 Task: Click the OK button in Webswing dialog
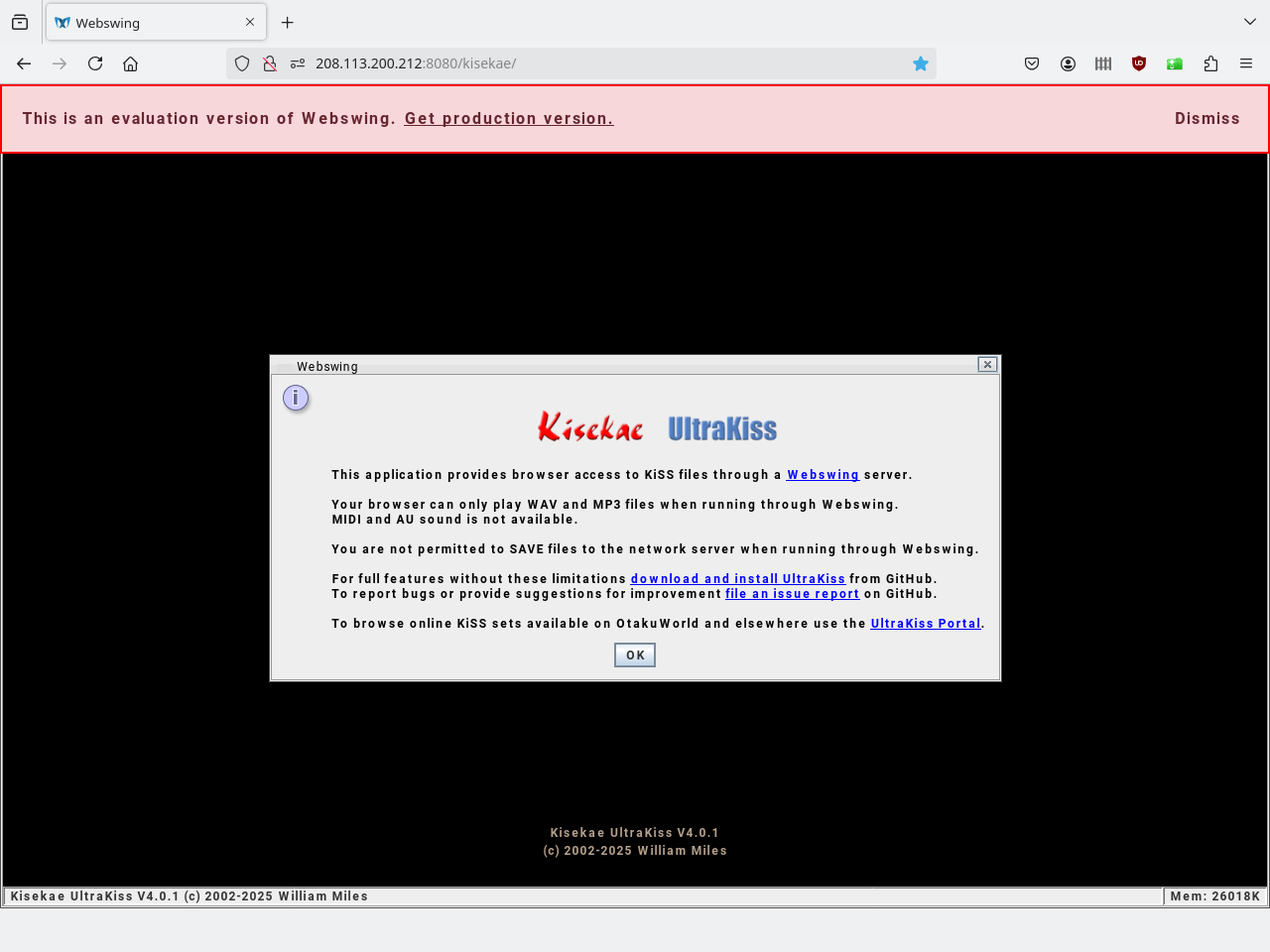pos(635,655)
